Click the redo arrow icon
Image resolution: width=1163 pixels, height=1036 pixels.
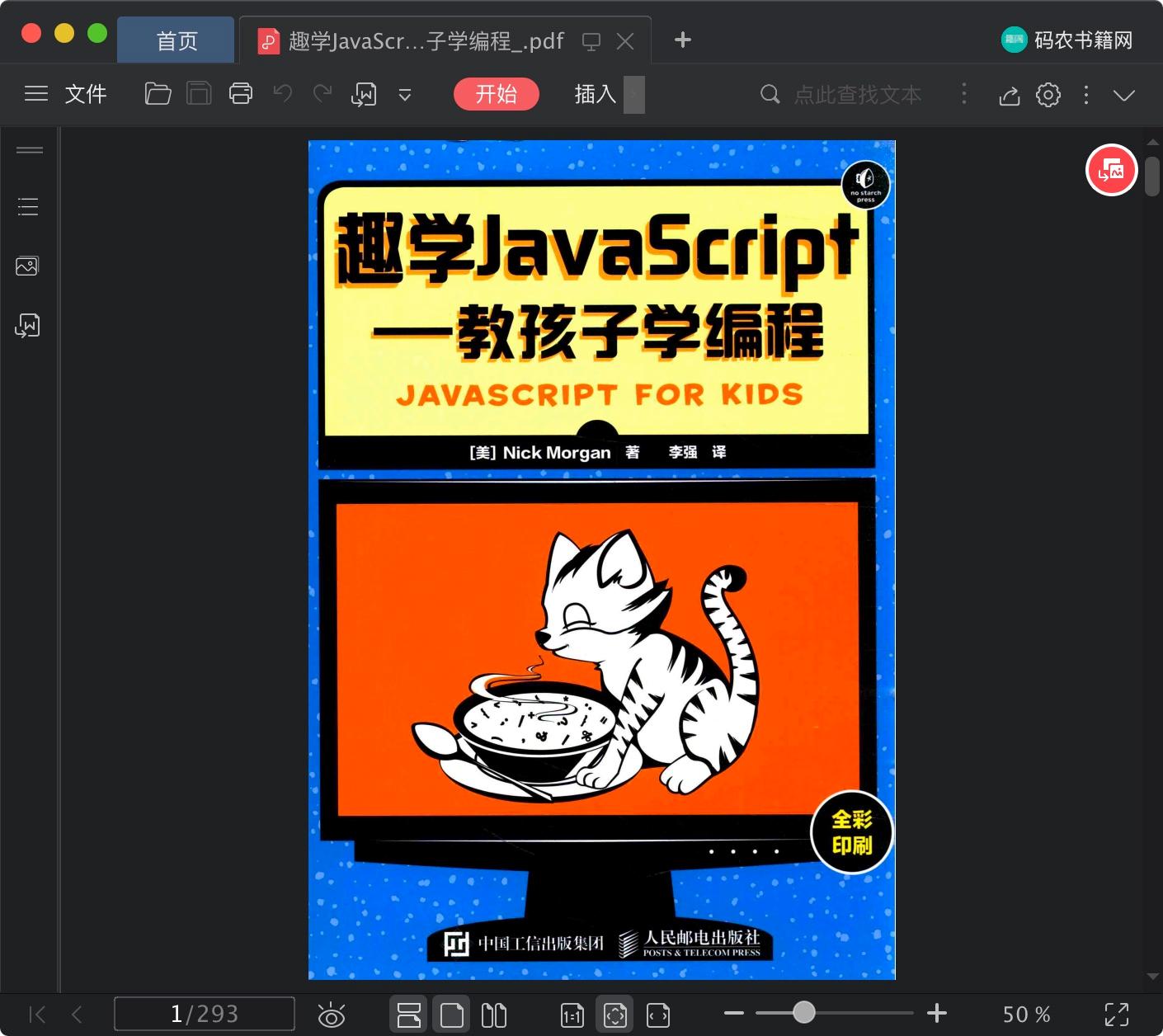tap(323, 94)
